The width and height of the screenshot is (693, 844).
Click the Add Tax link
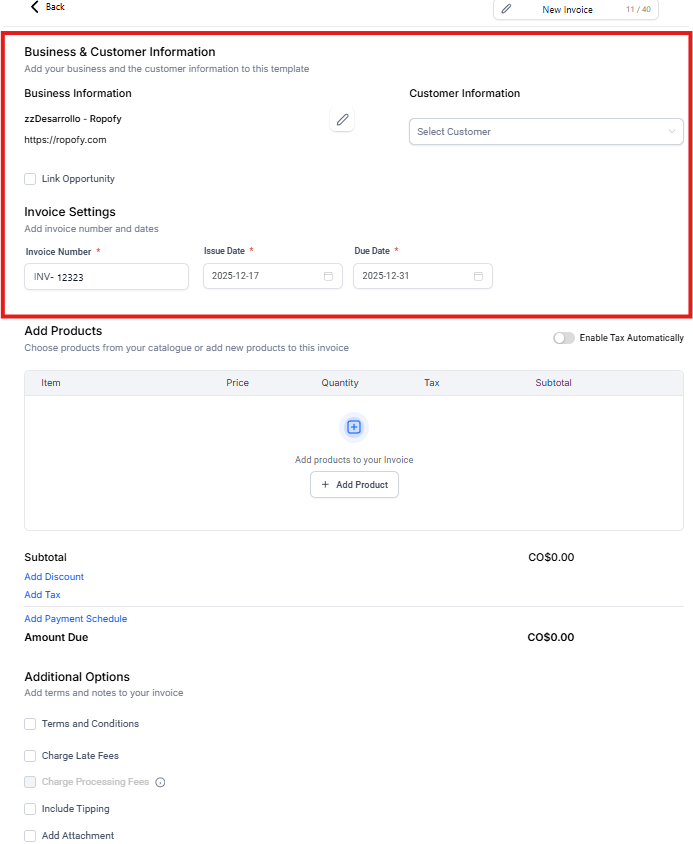(x=42, y=595)
